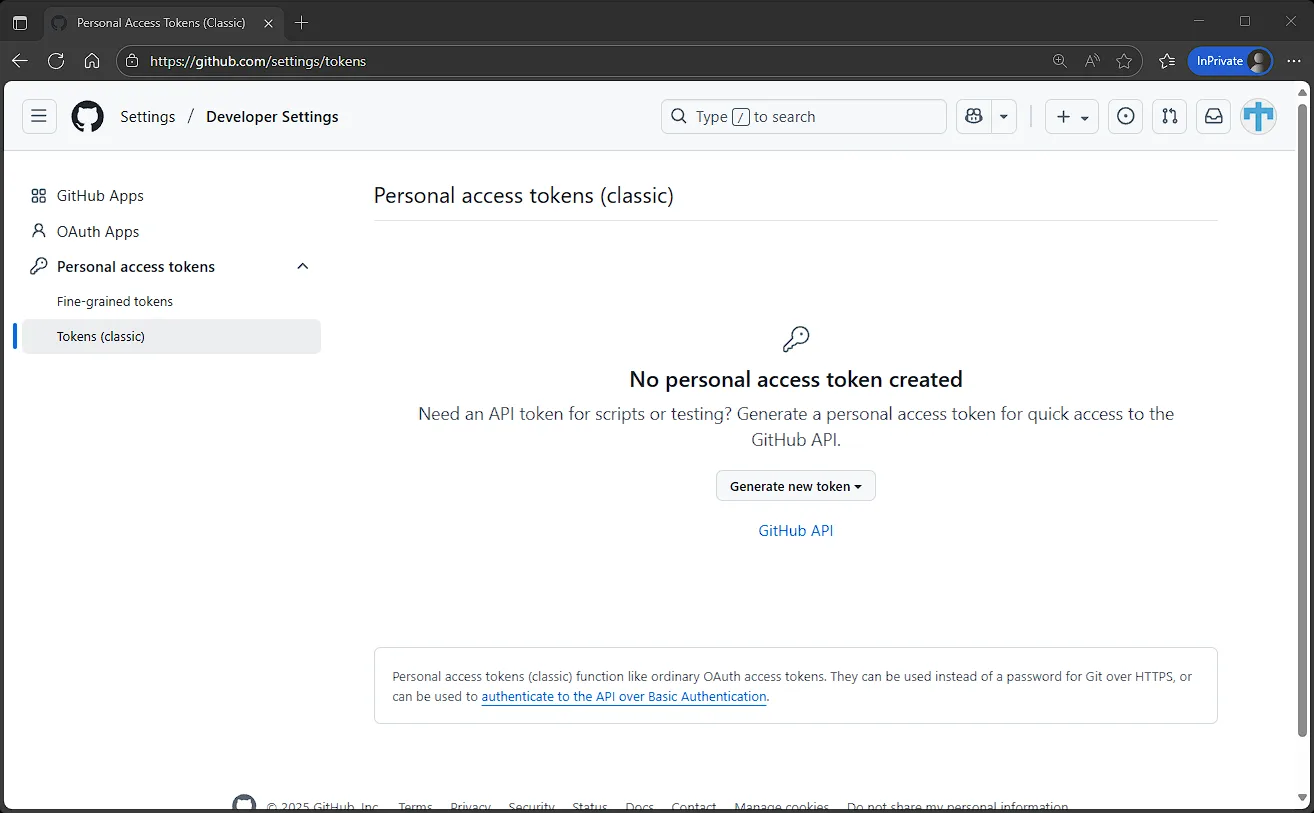Add page to favorites star icon
Screen dimensions: 1314x813
coord(1124,61)
